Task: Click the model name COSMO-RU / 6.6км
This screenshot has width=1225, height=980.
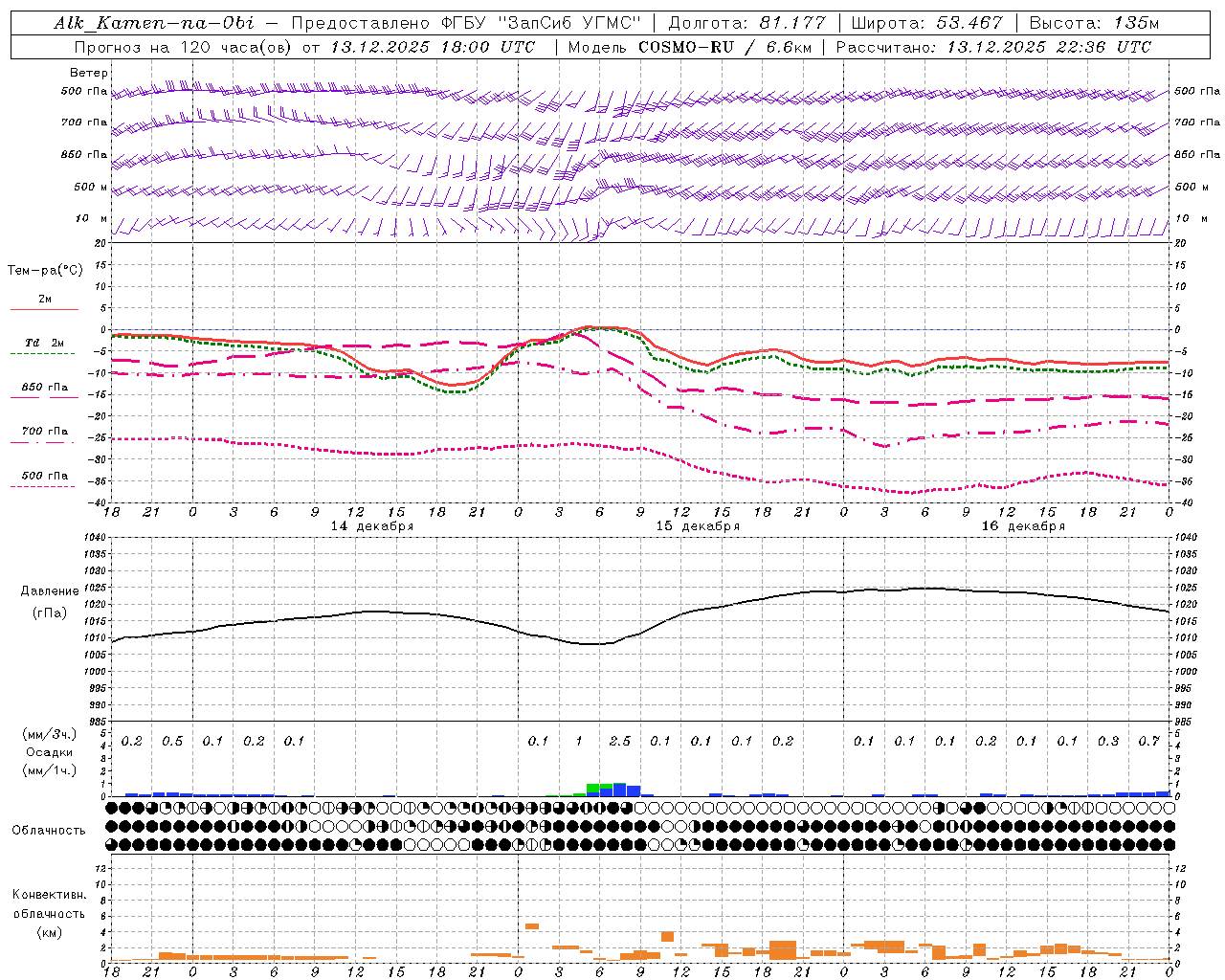Action: tap(724, 47)
